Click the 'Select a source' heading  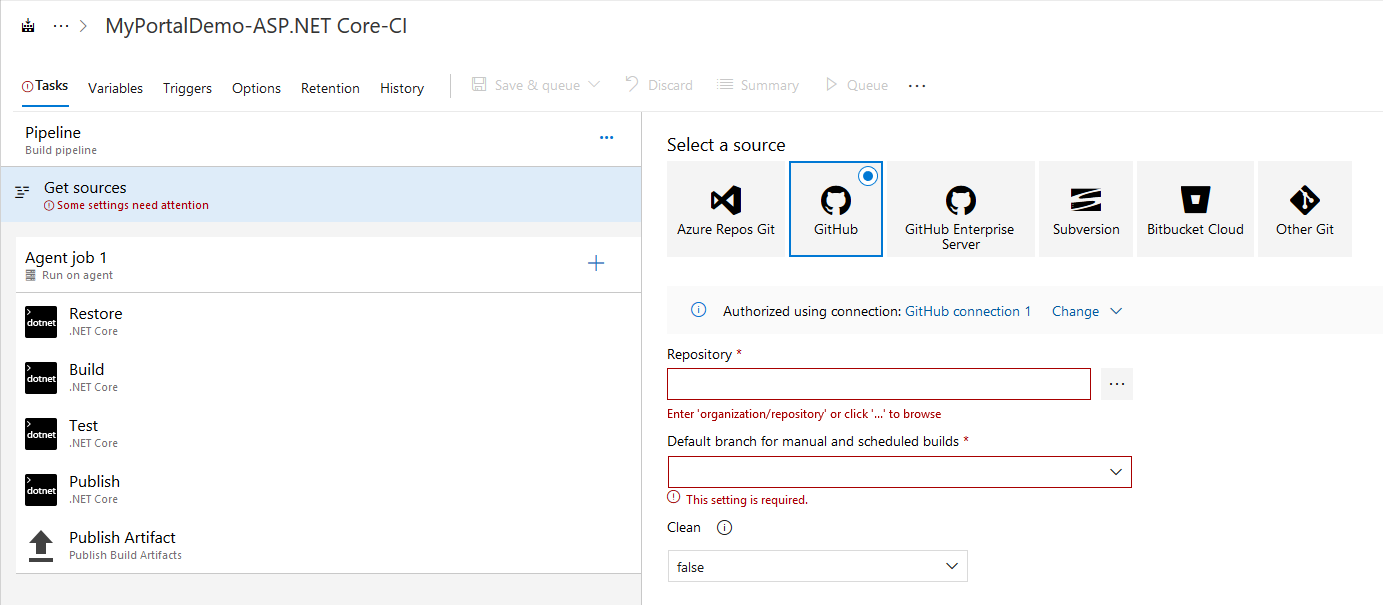point(726,145)
